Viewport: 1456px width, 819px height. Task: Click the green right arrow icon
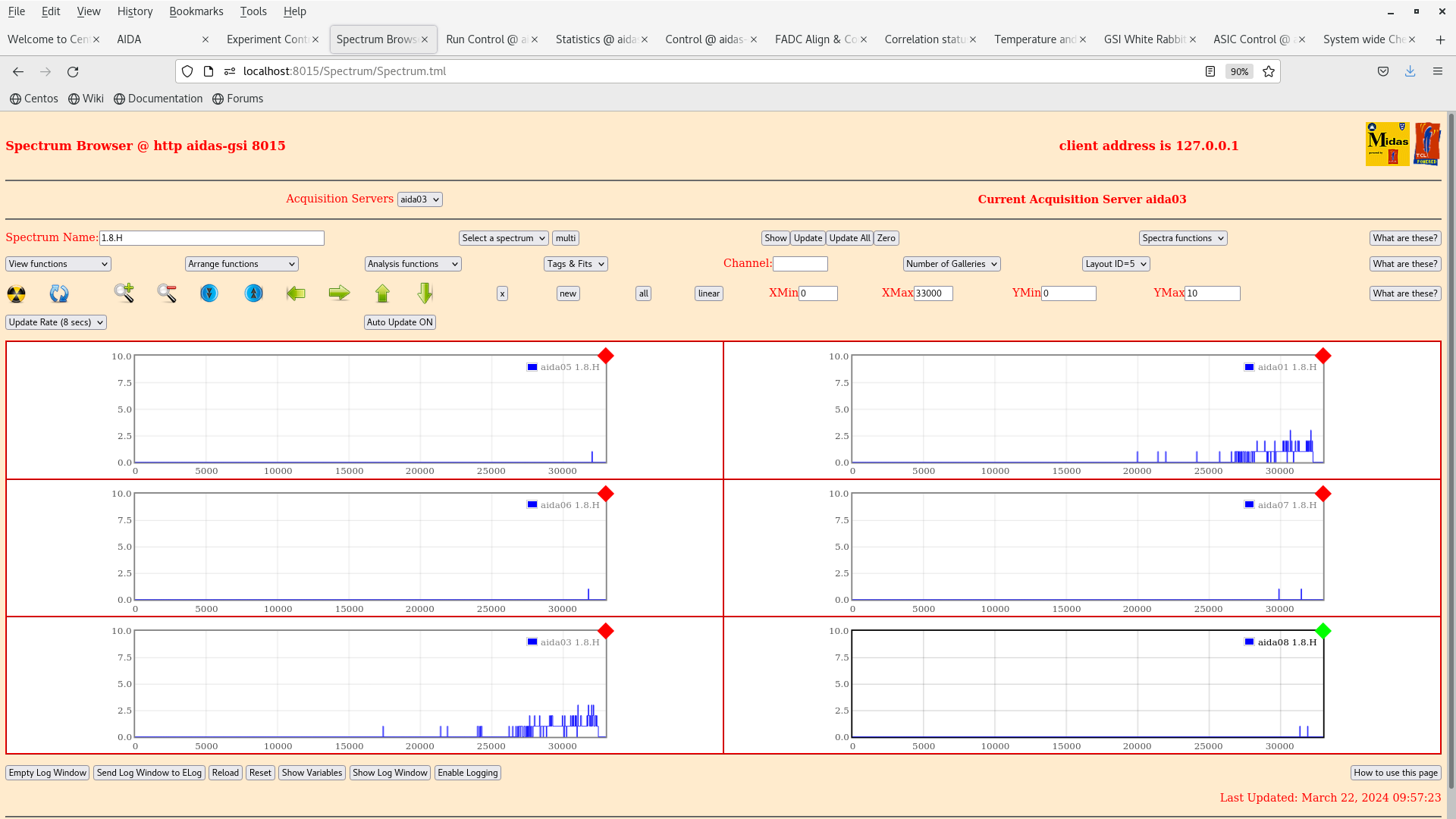click(339, 293)
